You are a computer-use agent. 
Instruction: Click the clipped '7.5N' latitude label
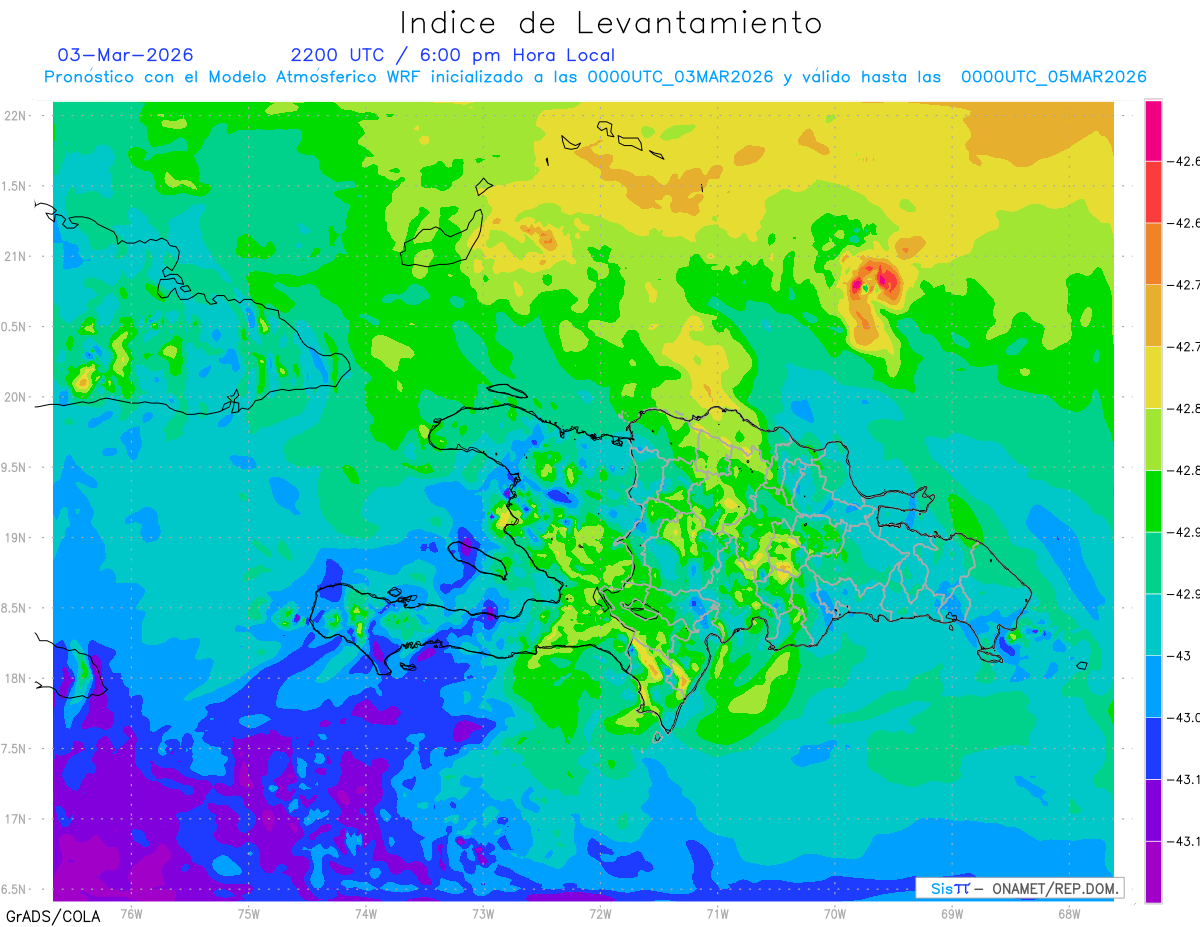click(14, 749)
